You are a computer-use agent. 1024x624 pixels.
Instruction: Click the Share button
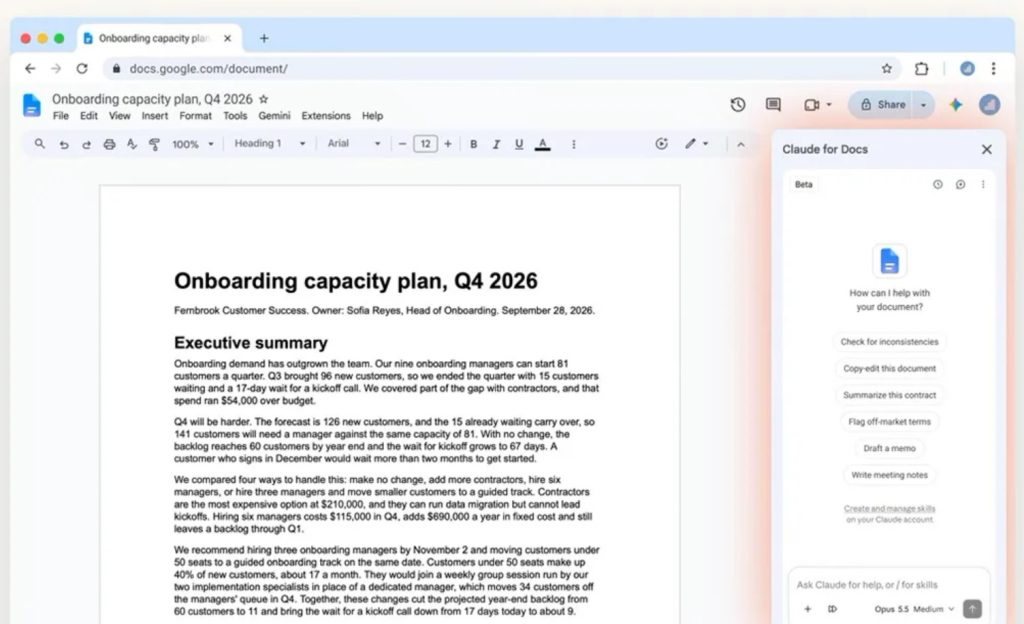882,104
